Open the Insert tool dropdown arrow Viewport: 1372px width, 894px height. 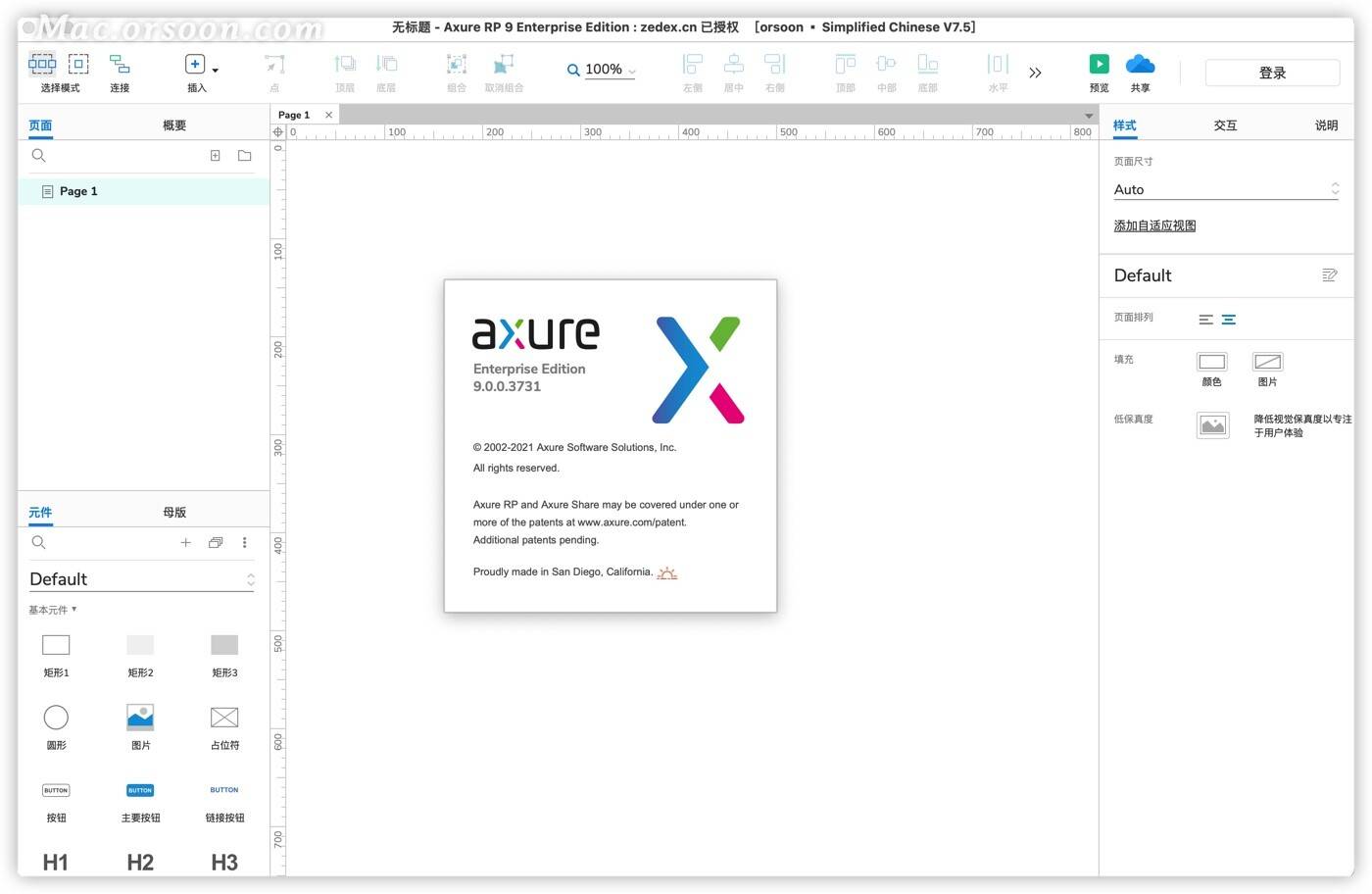216,71
